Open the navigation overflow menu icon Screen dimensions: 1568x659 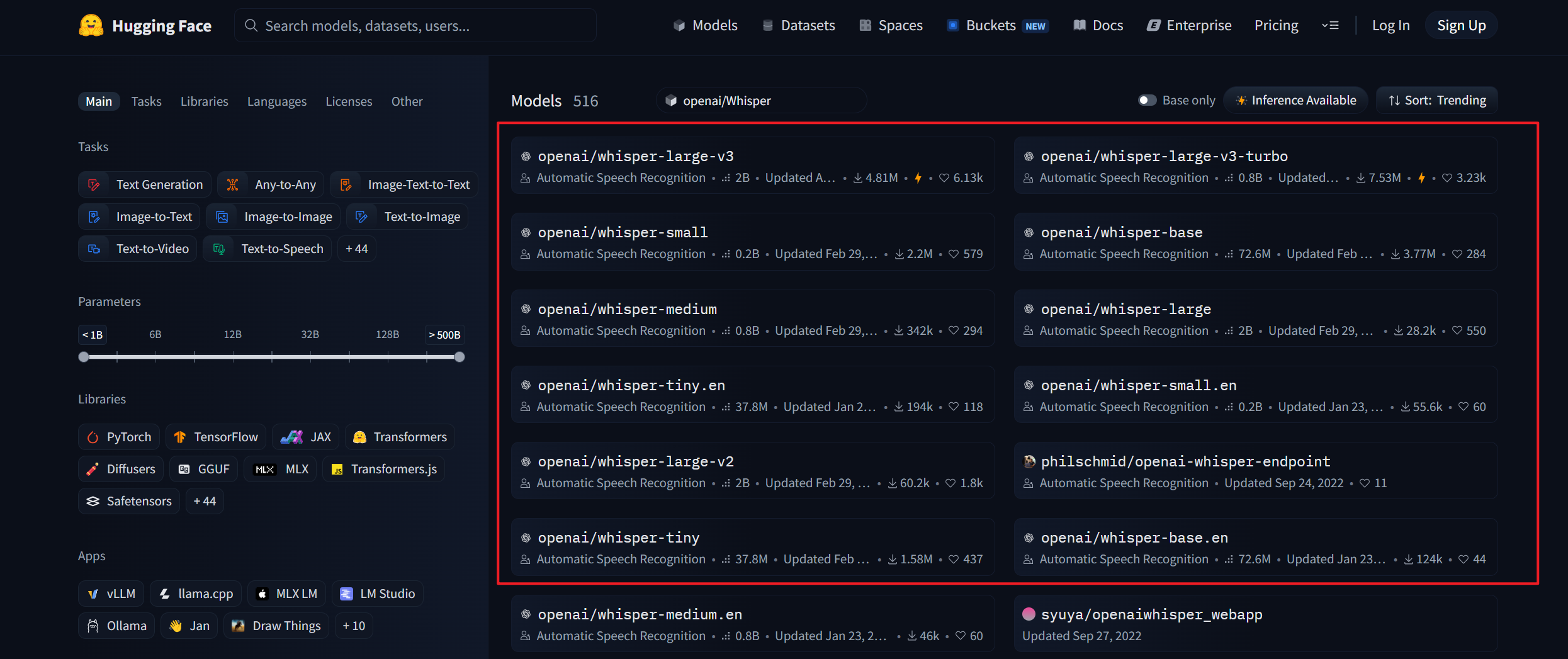click(x=1330, y=25)
